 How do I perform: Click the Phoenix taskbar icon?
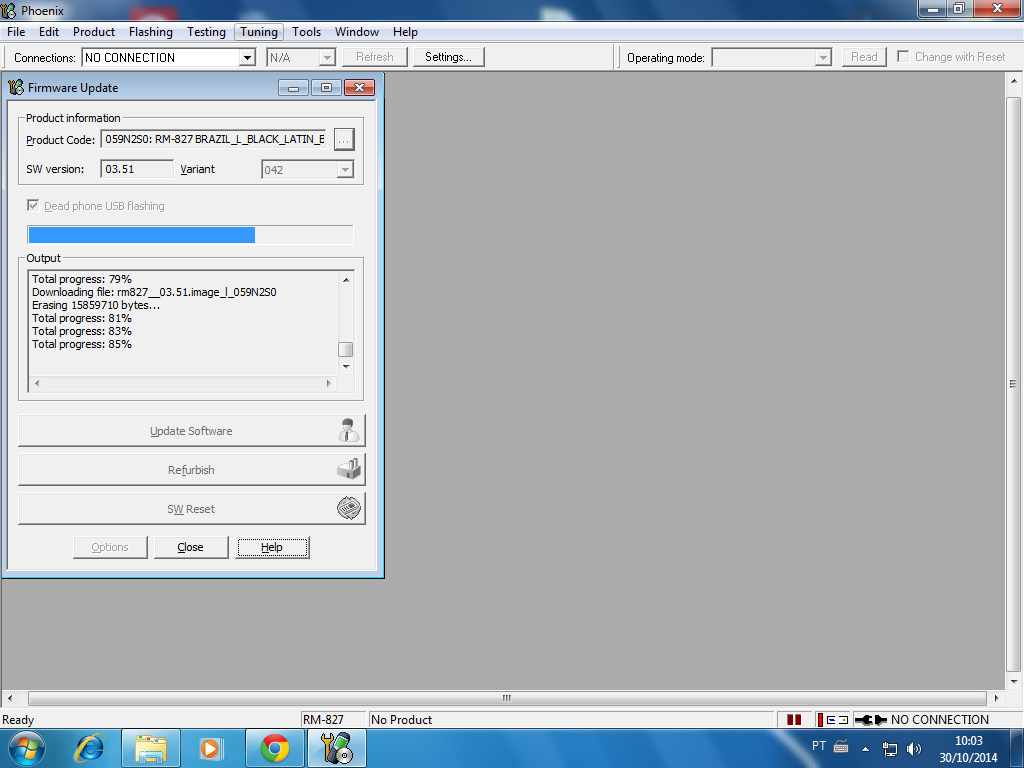[337, 748]
